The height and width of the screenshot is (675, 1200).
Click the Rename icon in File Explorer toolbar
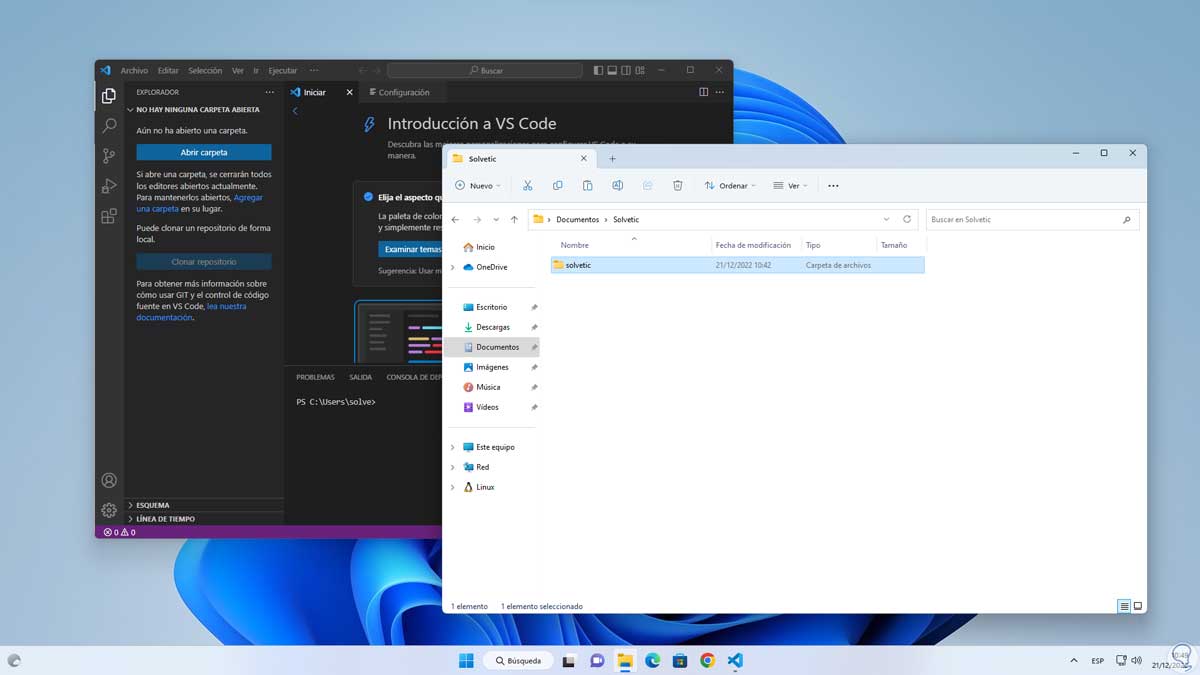tap(617, 185)
